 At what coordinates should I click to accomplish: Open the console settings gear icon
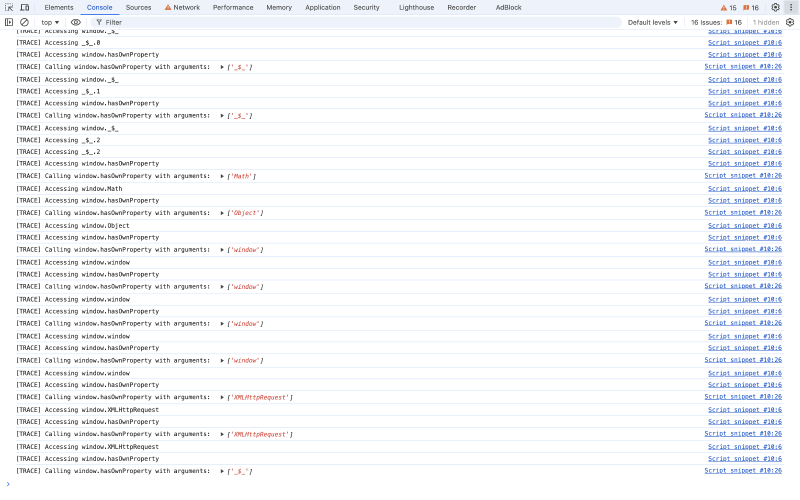coord(789,22)
